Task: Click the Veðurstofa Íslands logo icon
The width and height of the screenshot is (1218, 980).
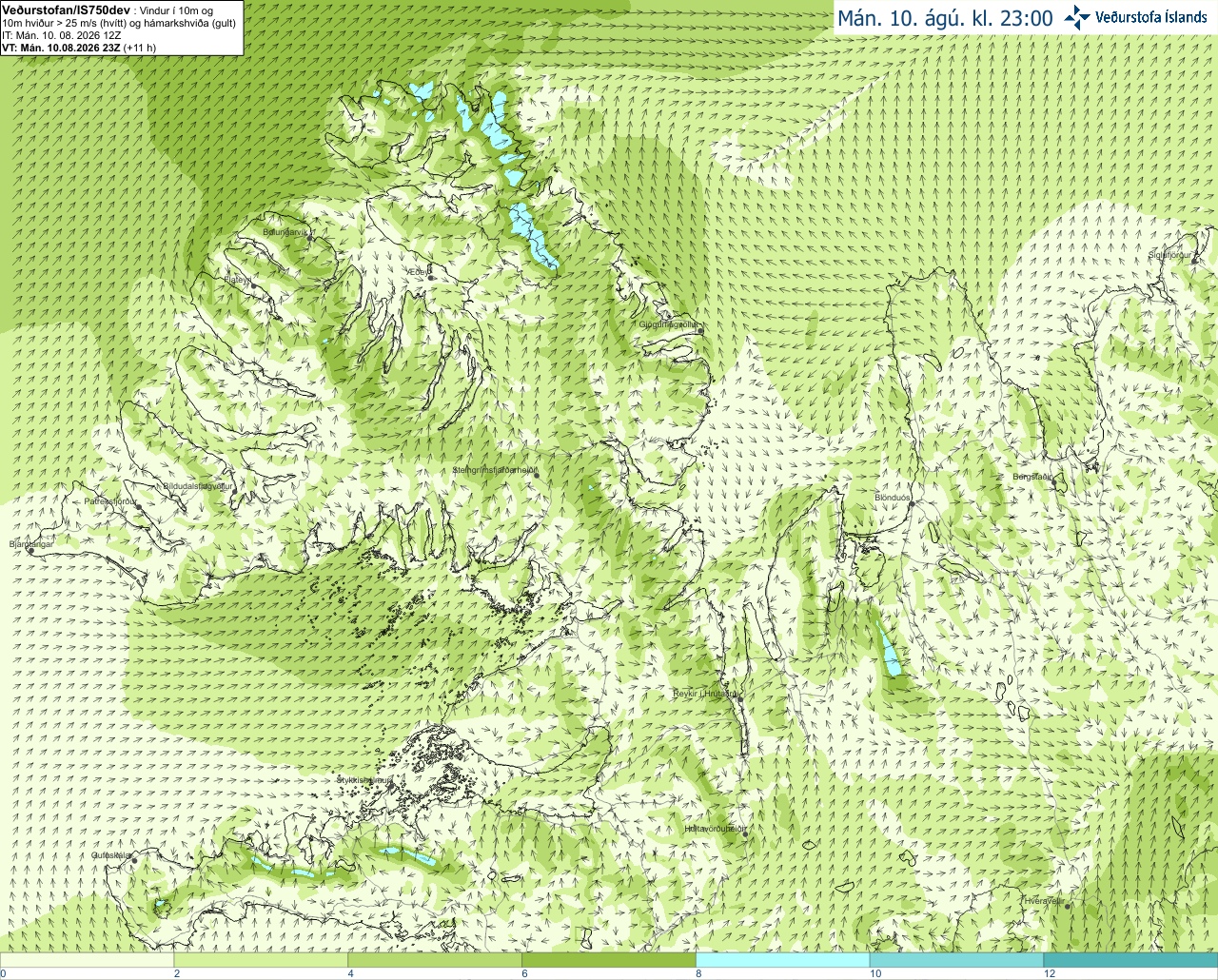Action: pos(1076,17)
